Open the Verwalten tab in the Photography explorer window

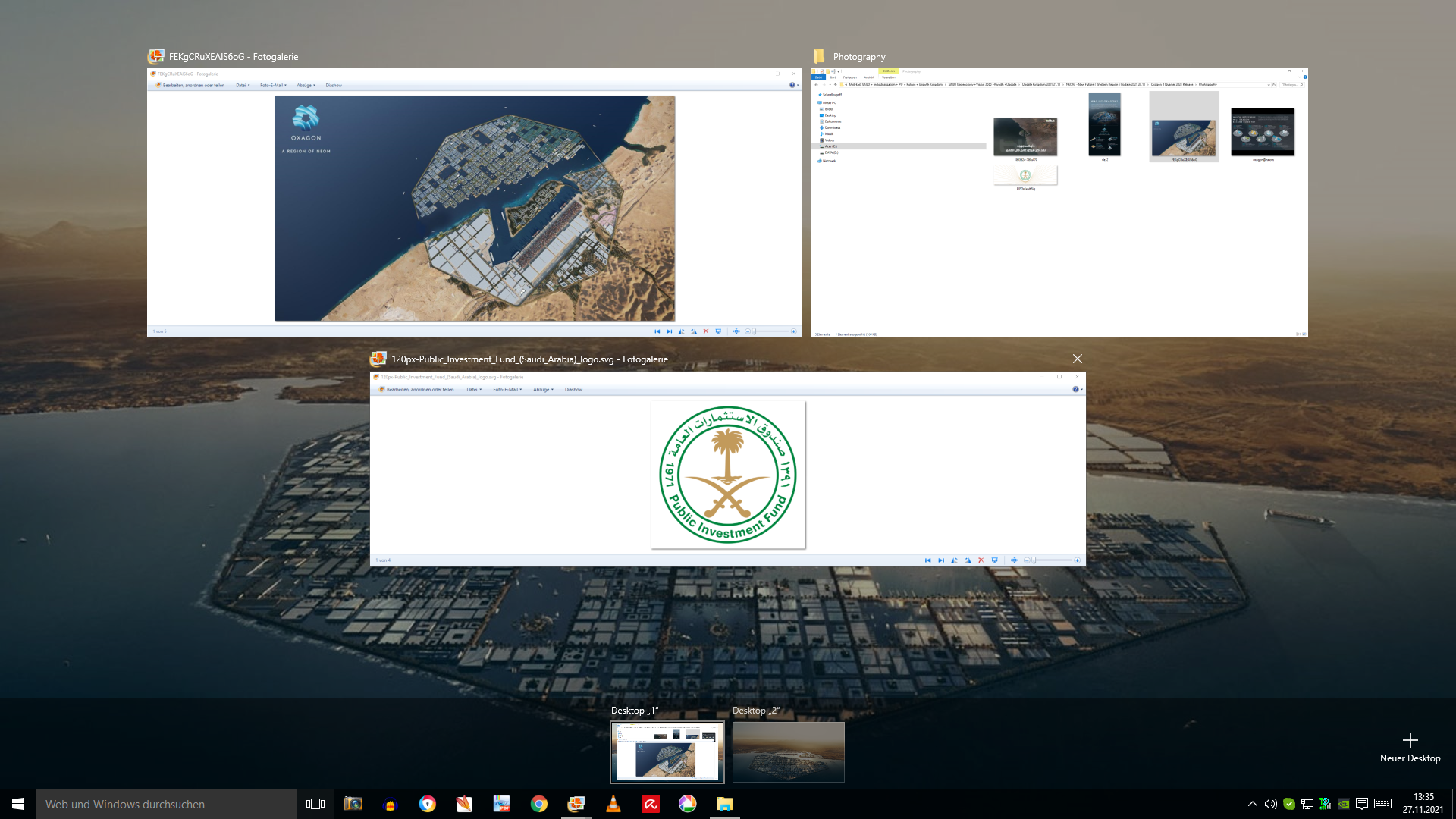click(x=889, y=77)
